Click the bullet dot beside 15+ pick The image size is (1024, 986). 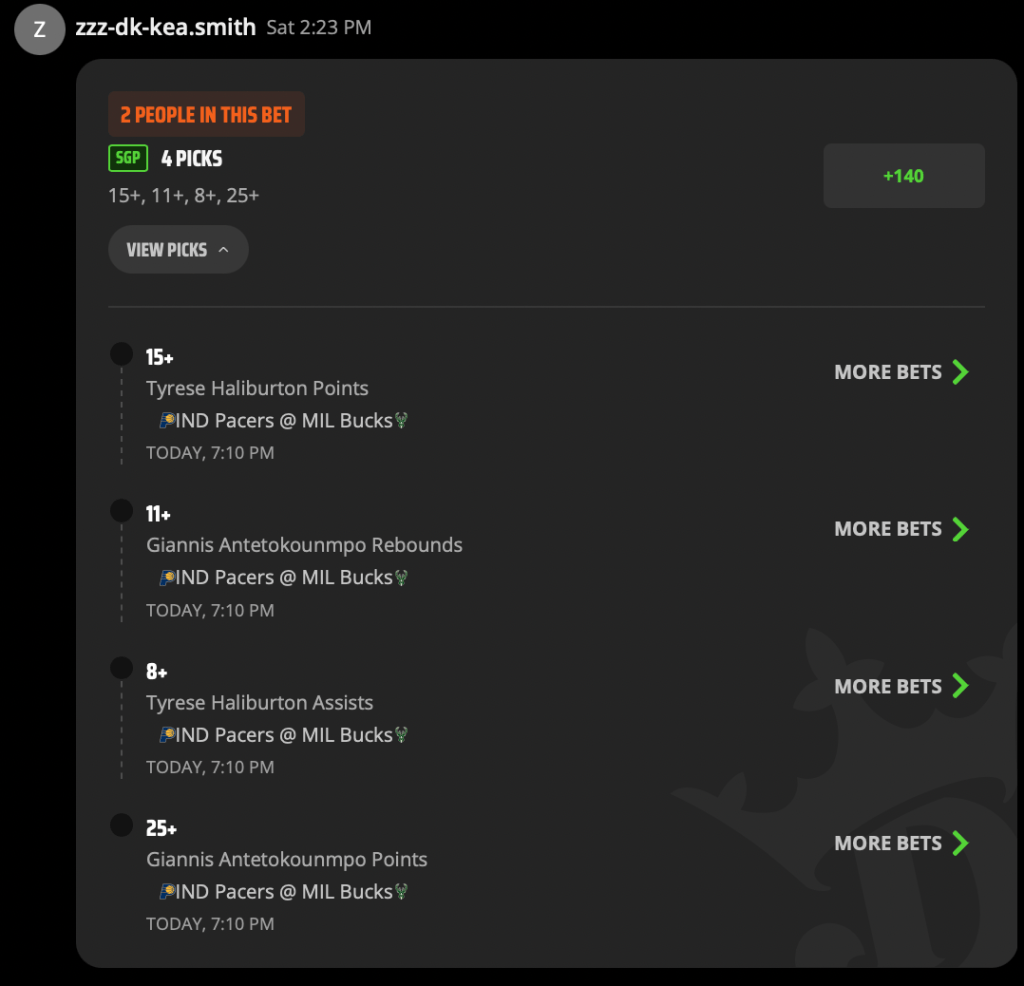(x=121, y=354)
